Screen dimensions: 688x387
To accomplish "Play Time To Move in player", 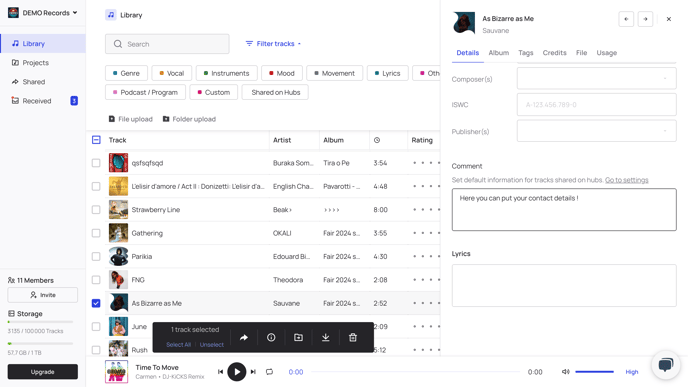I will pyautogui.click(x=236, y=372).
